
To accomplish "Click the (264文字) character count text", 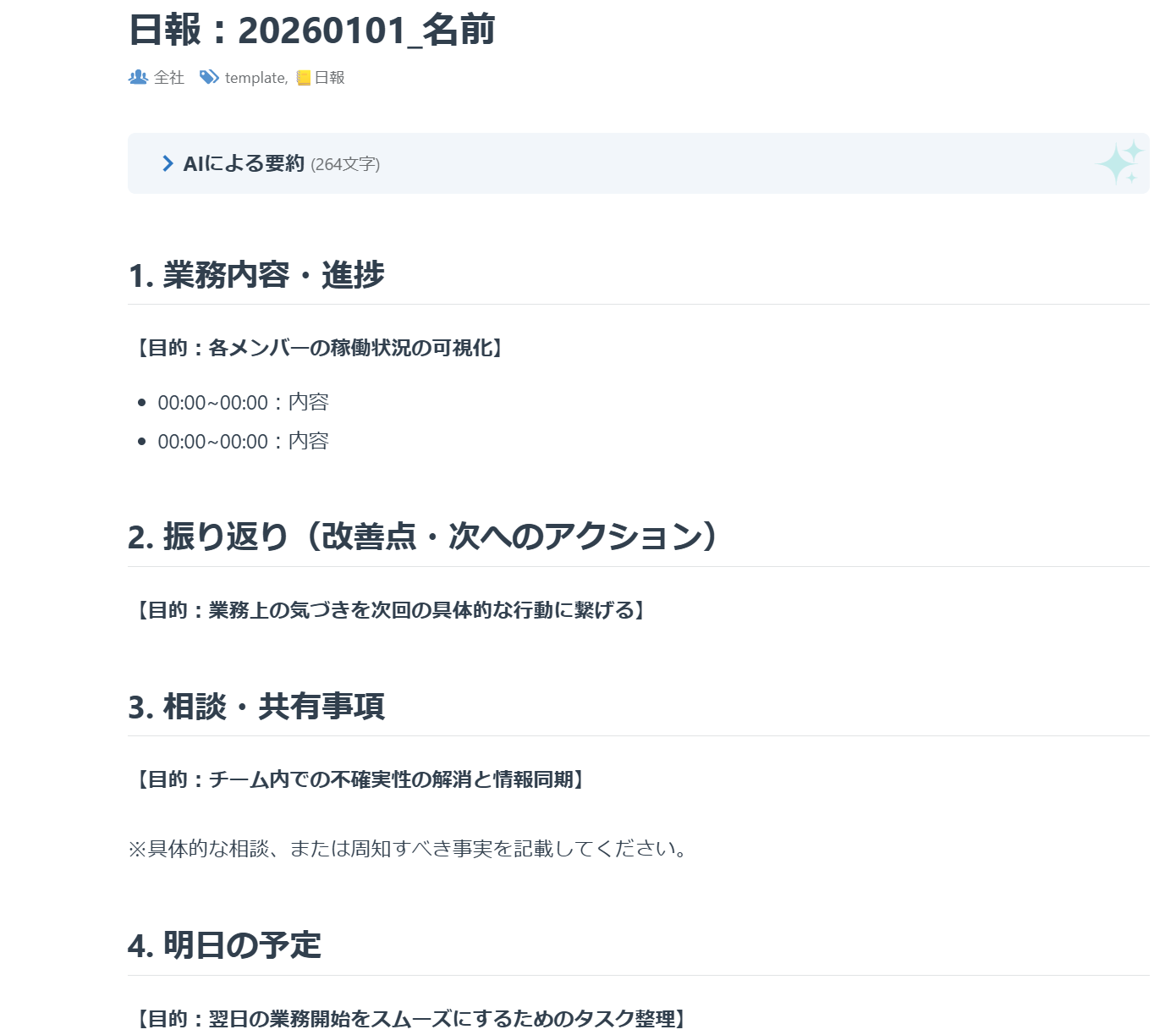I will point(345,164).
